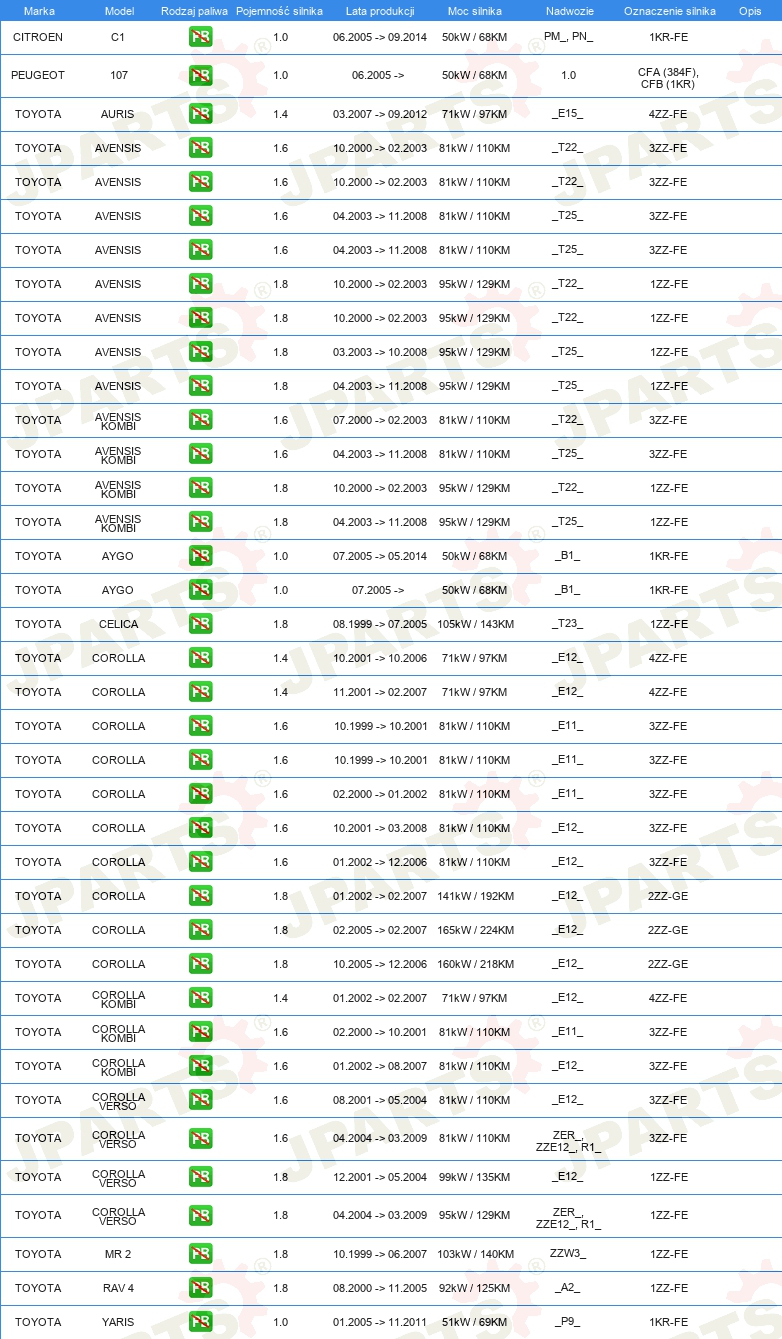Click the RAV 4 model cell

[x=118, y=1288]
